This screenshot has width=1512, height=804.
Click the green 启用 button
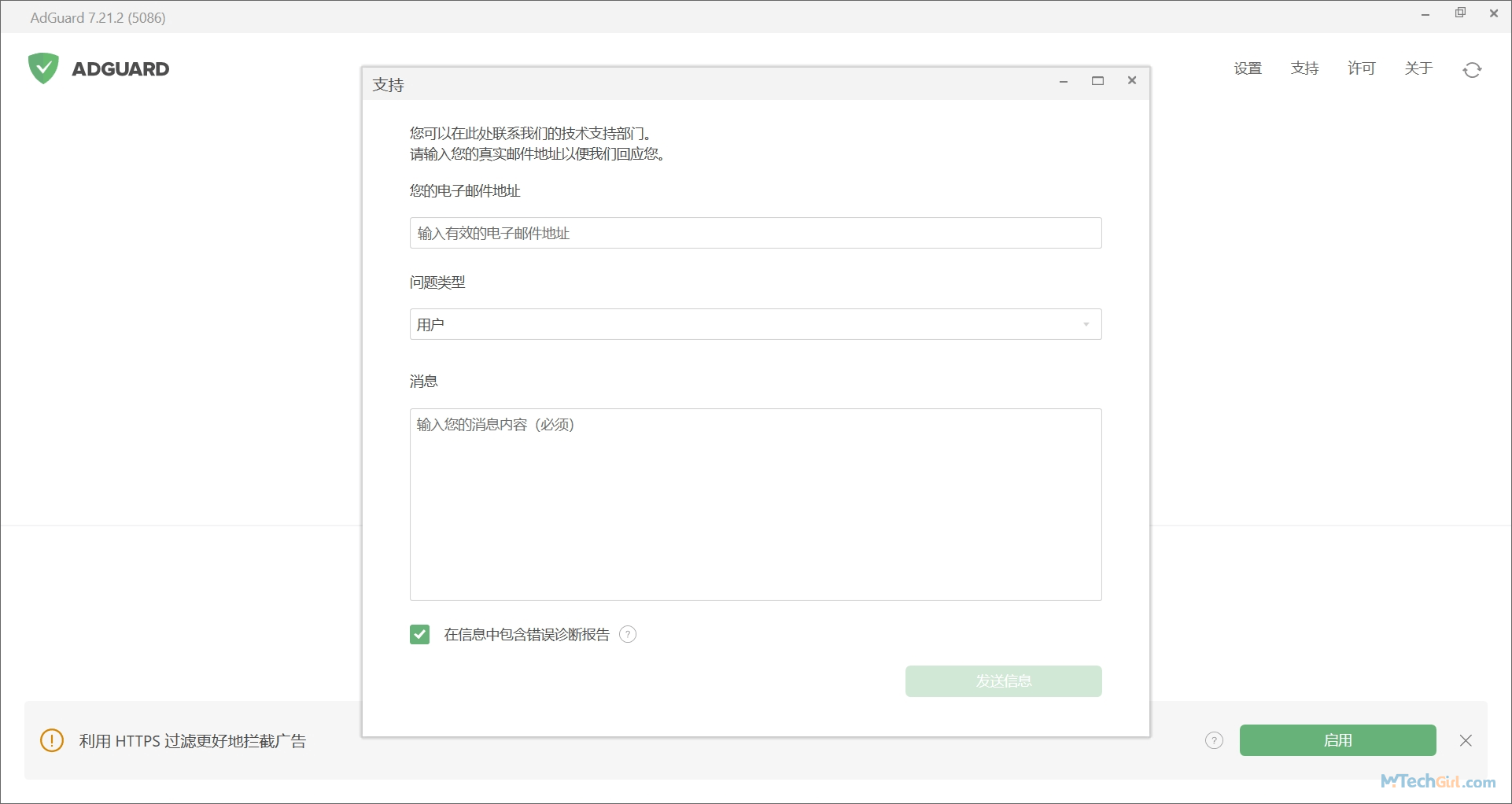[x=1337, y=740]
